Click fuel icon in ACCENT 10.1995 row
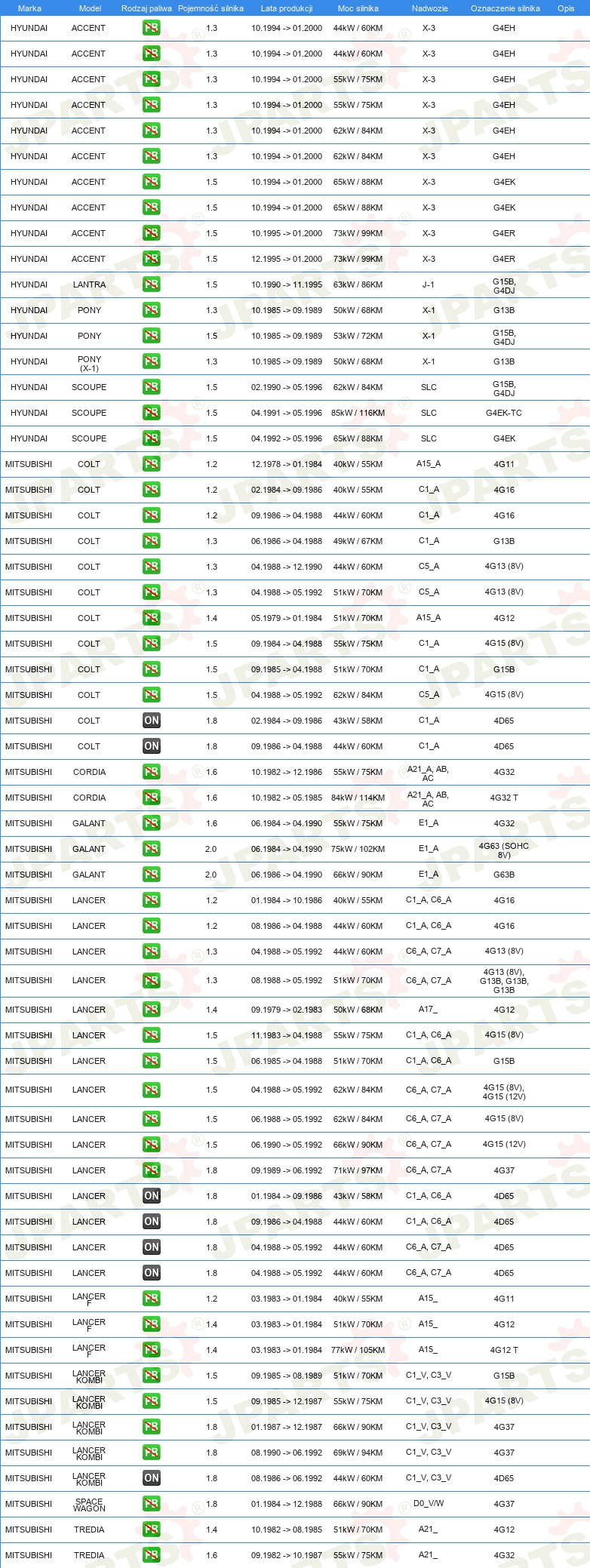590x1568 pixels. pyautogui.click(x=151, y=233)
